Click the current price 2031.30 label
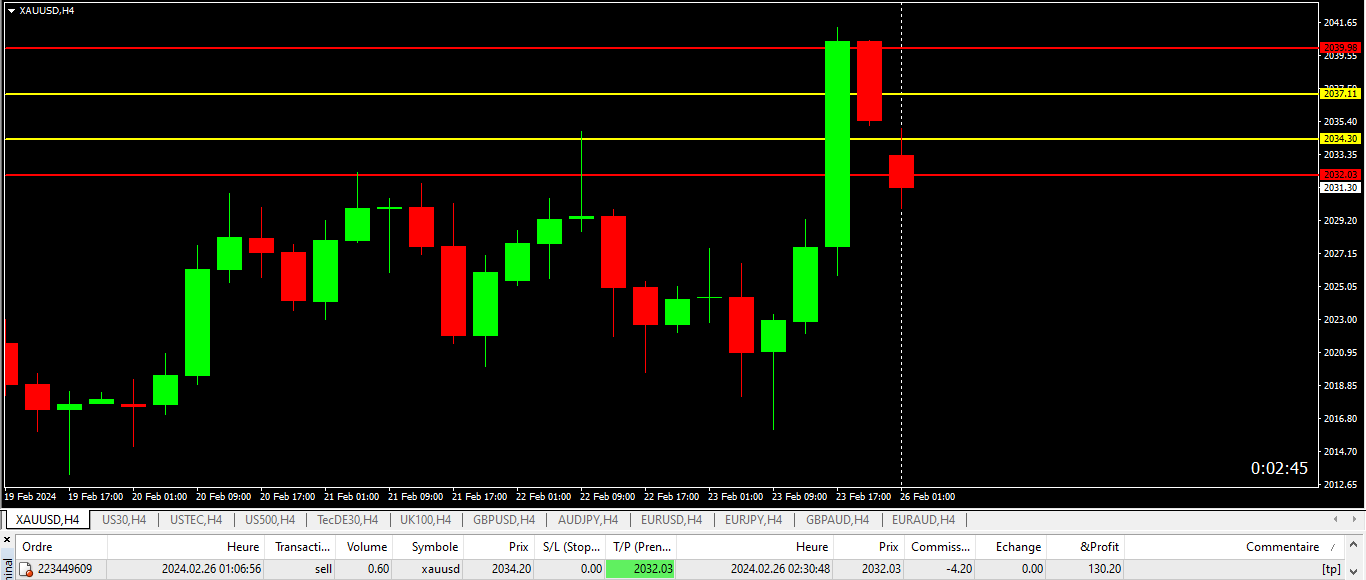This screenshot has width=1366, height=580. [1341, 187]
